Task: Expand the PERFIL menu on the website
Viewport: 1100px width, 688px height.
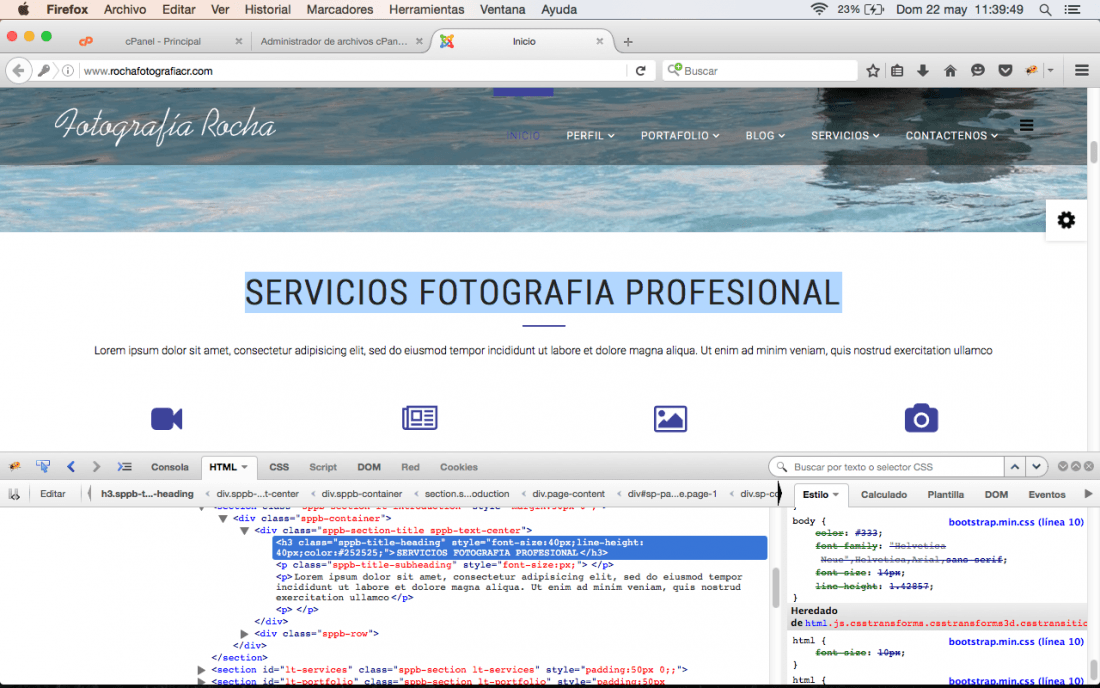Action: click(591, 135)
